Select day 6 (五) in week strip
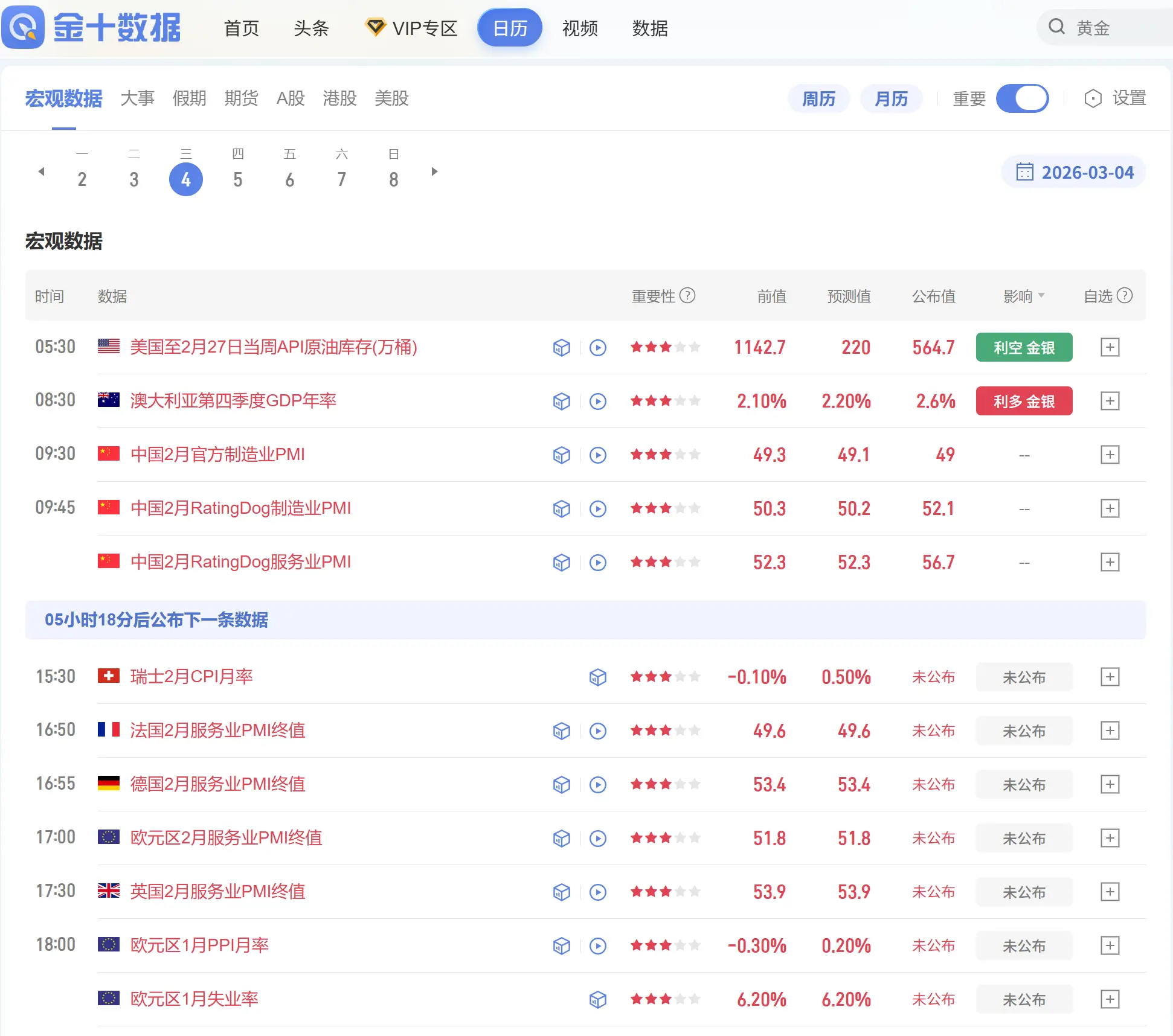The width and height of the screenshot is (1173, 1036). point(289,179)
